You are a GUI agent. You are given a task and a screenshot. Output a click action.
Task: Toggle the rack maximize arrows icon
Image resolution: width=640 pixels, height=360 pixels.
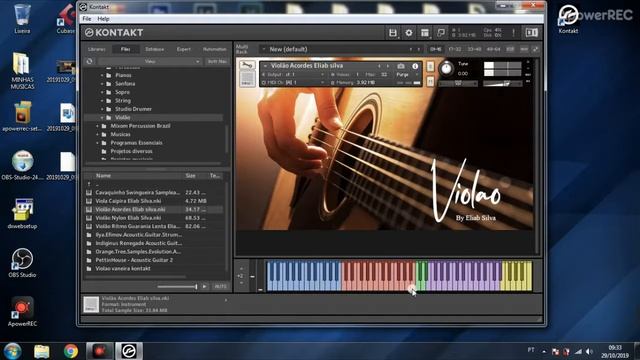coord(535,49)
